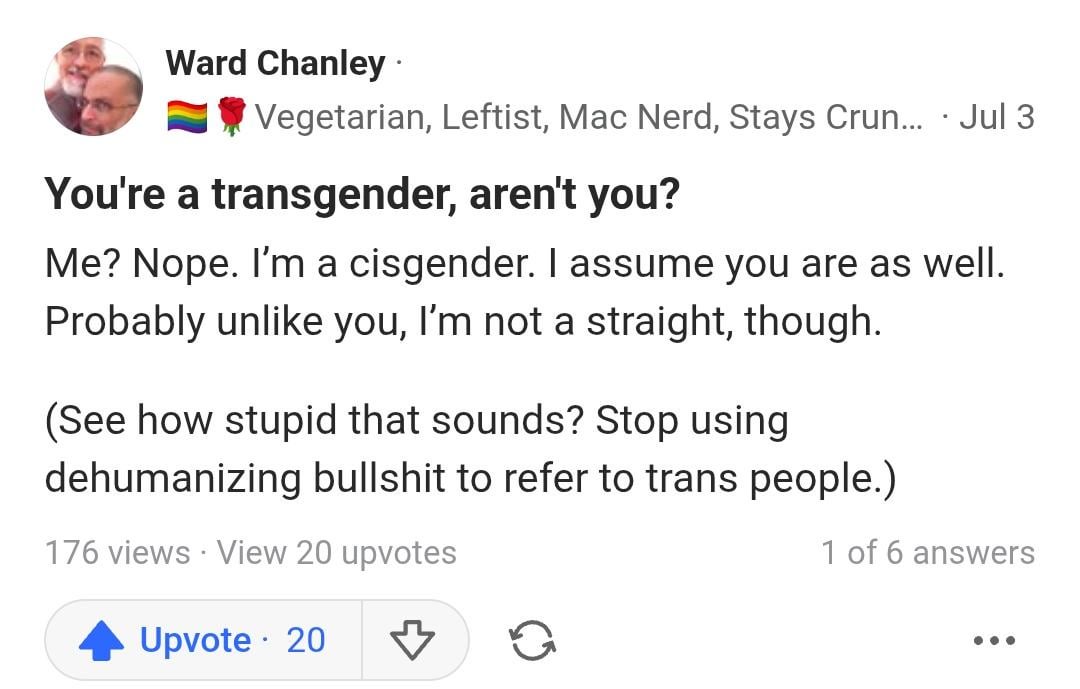The width and height of the screenshot is (1080, 689).
Task: Click the rainbow flag emoji in credentials
Action: [x=187, y=118]
